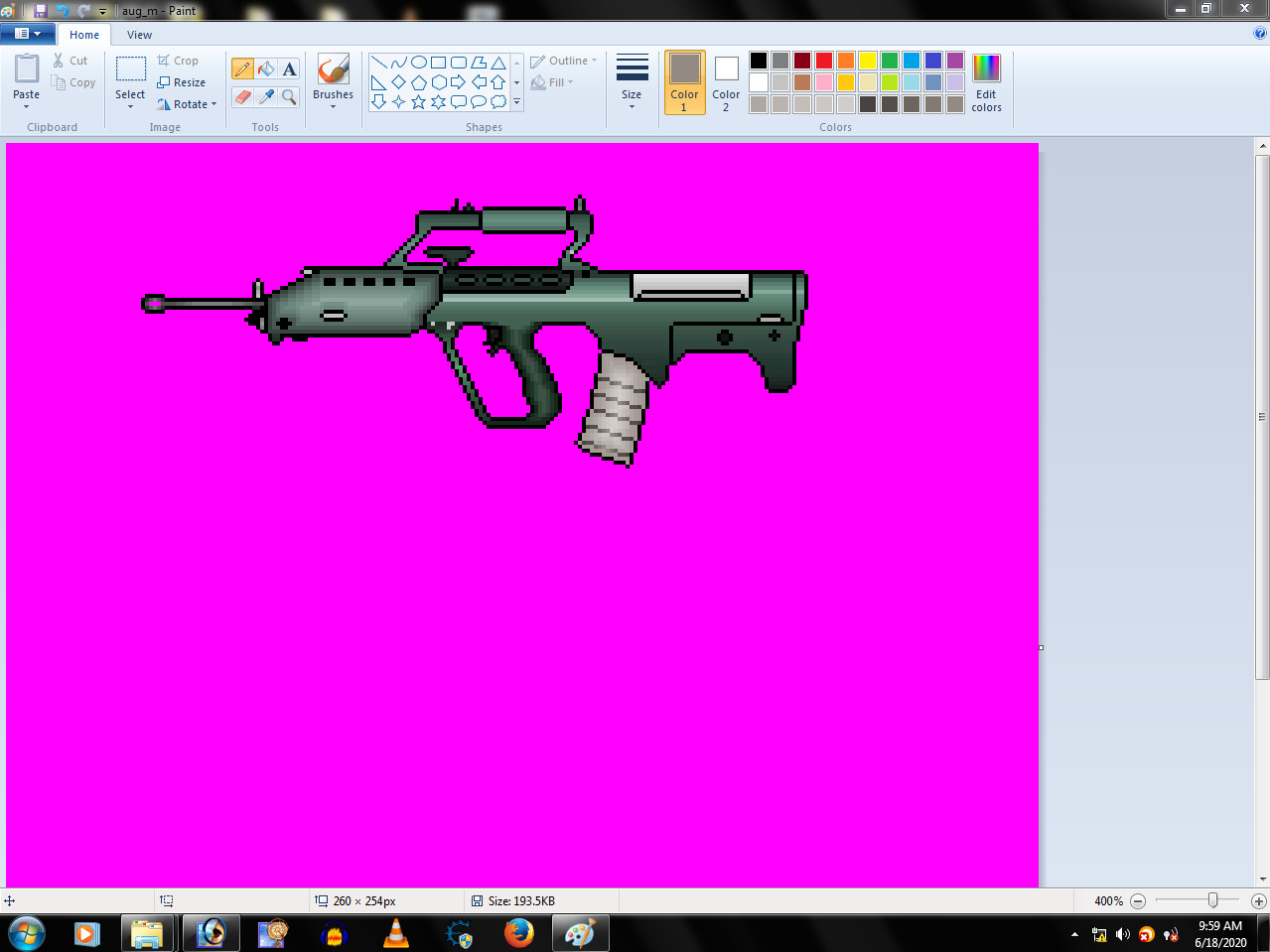Select the Fill with color bucket tool
The width and height of the screenshot is (1270, 952).
pyautogui.click(x=265, y=68)
